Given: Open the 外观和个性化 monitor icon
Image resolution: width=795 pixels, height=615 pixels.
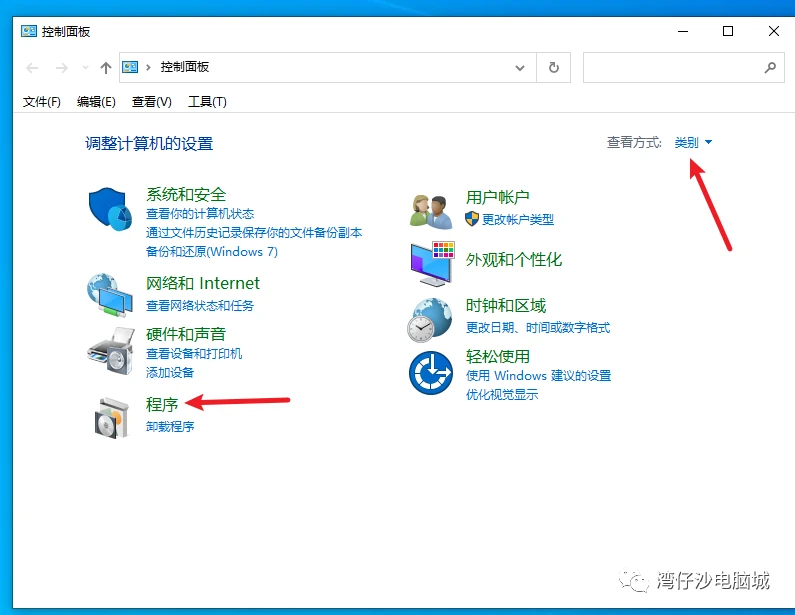Looking at the screenshot, I should (x=432, y=264).
